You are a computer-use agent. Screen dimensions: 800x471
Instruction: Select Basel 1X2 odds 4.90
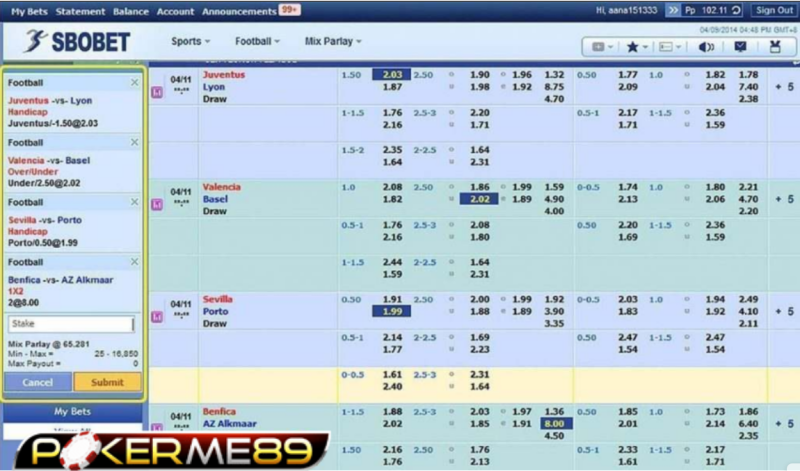554,199
